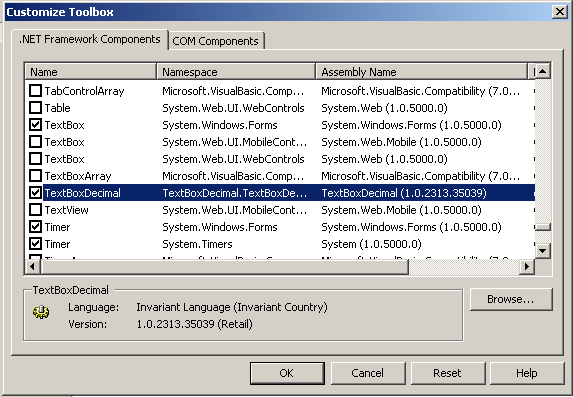Uncheck the System.Windows.Forms TextBox checkbox
Screen dimensions: 573x397
point(35,125)
